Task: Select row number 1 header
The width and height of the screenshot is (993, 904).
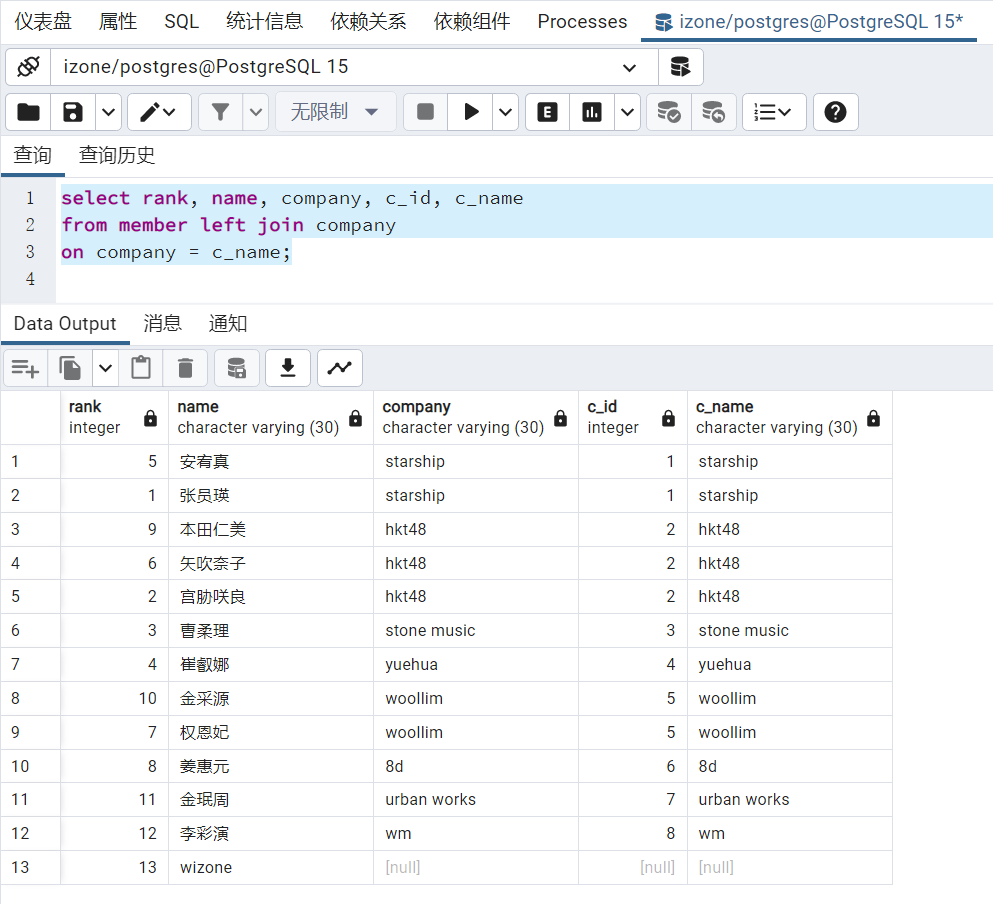Action: 30,461
